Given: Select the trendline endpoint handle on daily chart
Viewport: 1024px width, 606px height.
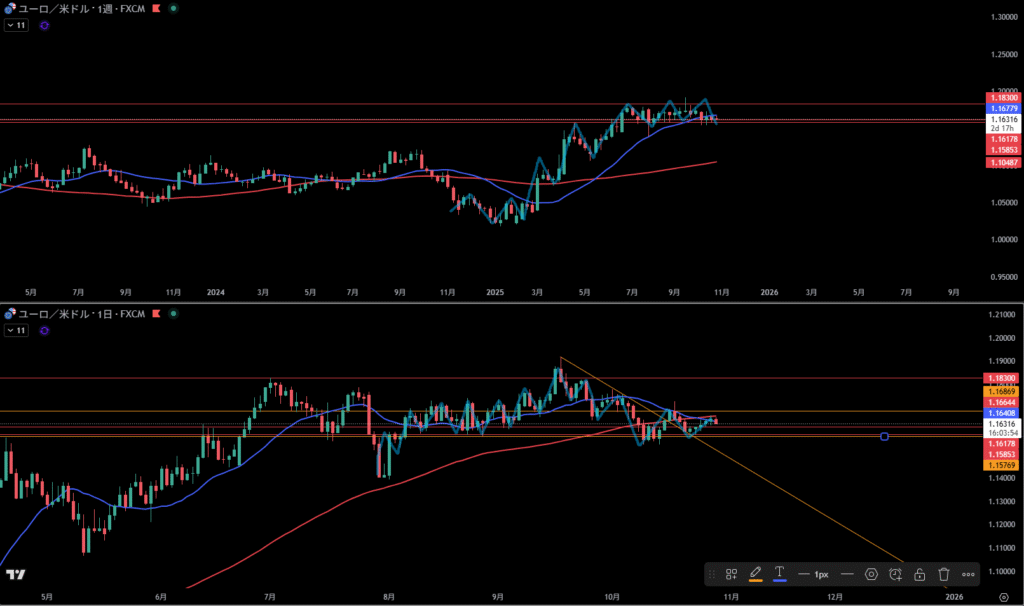Looking at the screenshot, I should coord(884,436).
